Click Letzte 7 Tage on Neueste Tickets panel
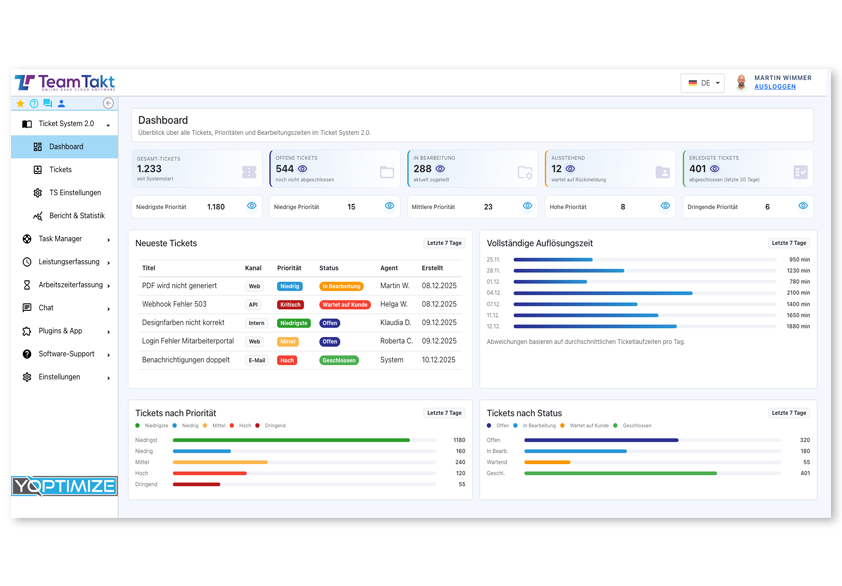The width and height of the screenshot is (842, 586). point(442,244)
